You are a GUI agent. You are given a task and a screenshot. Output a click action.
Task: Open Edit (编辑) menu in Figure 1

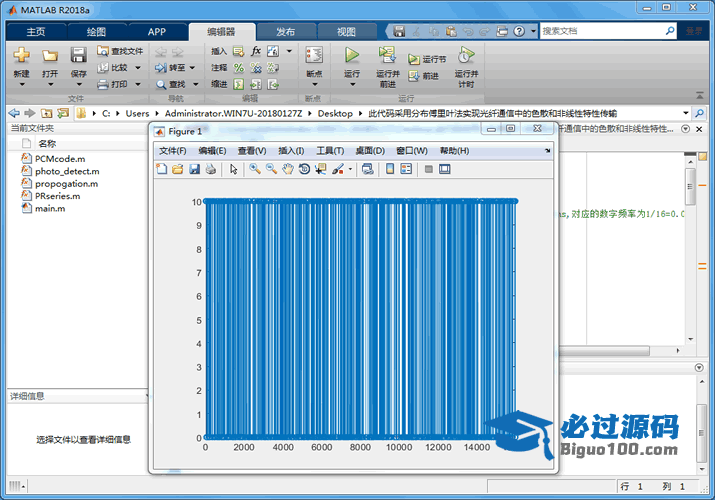pos(212,151)
